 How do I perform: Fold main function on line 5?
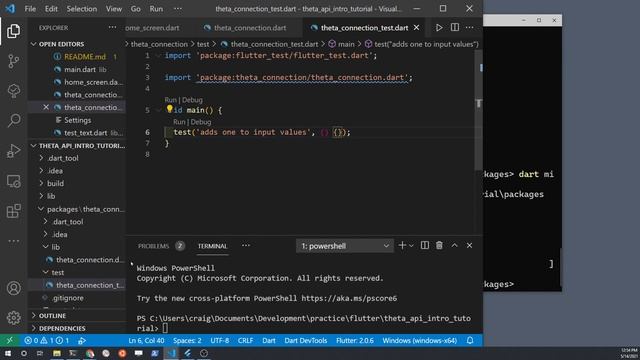point(158,110)
